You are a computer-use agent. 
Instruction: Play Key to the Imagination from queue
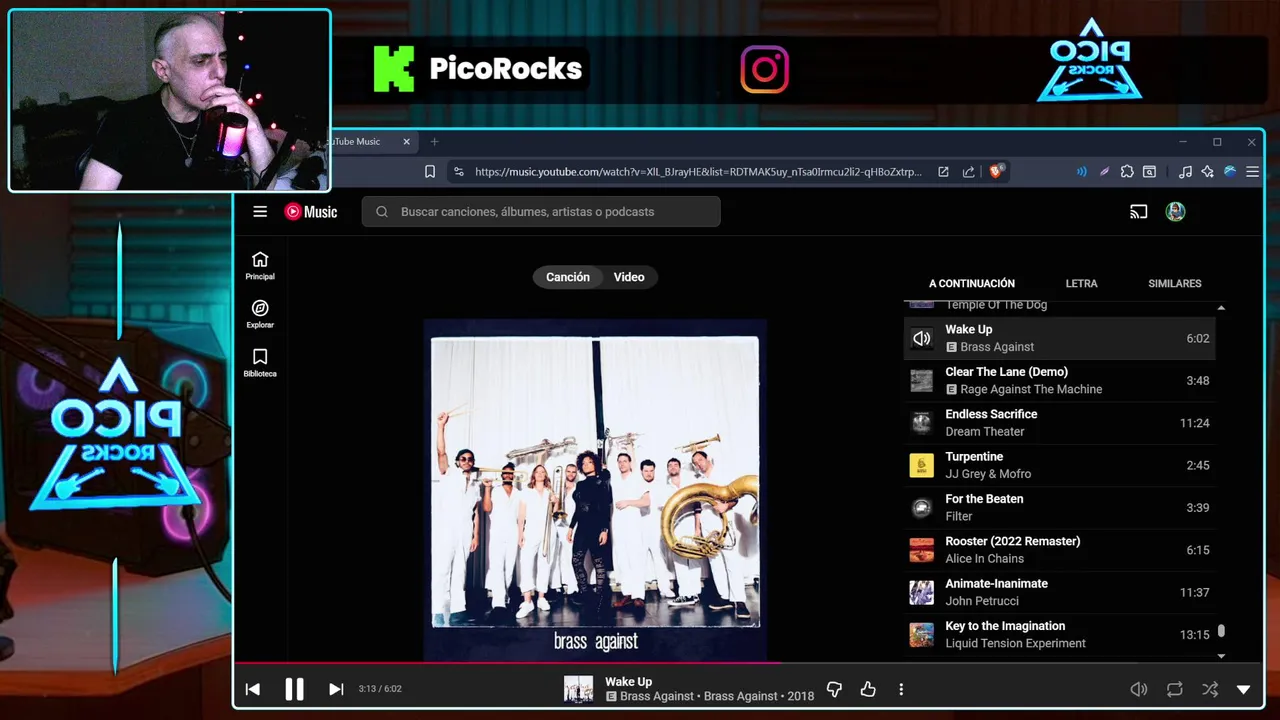coord(1059,634)
